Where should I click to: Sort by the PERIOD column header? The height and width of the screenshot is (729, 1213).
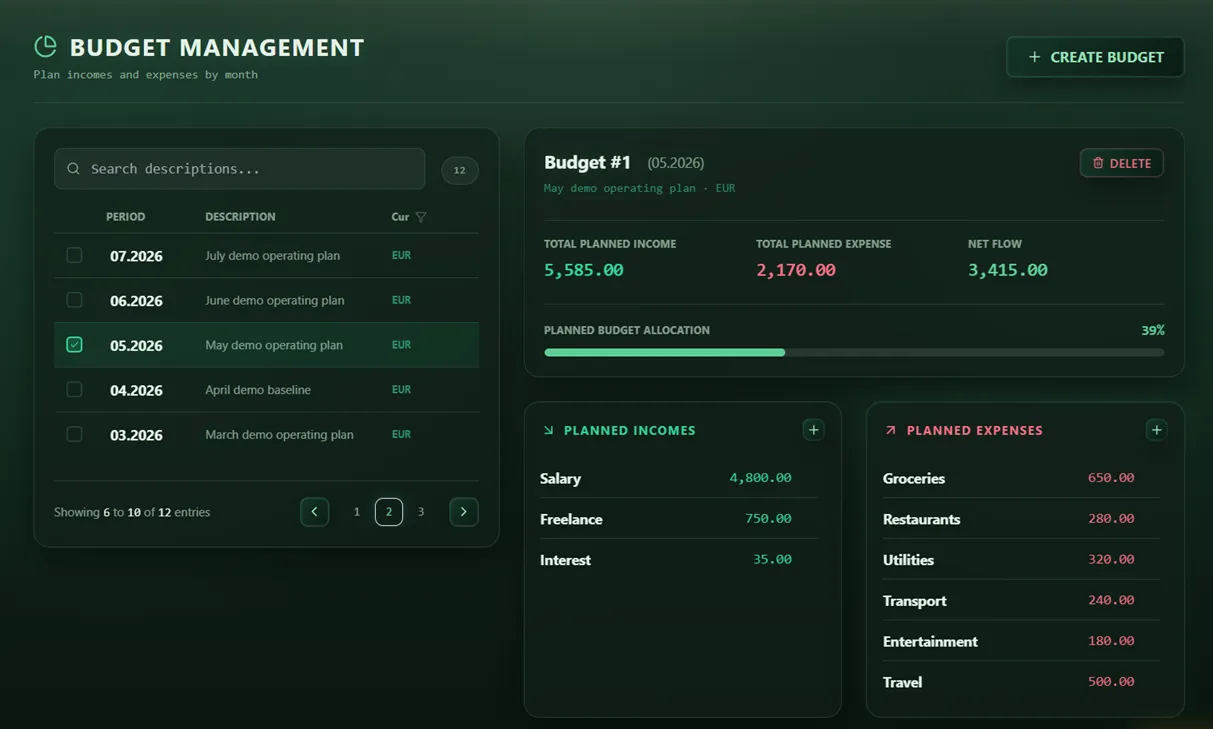126,217
